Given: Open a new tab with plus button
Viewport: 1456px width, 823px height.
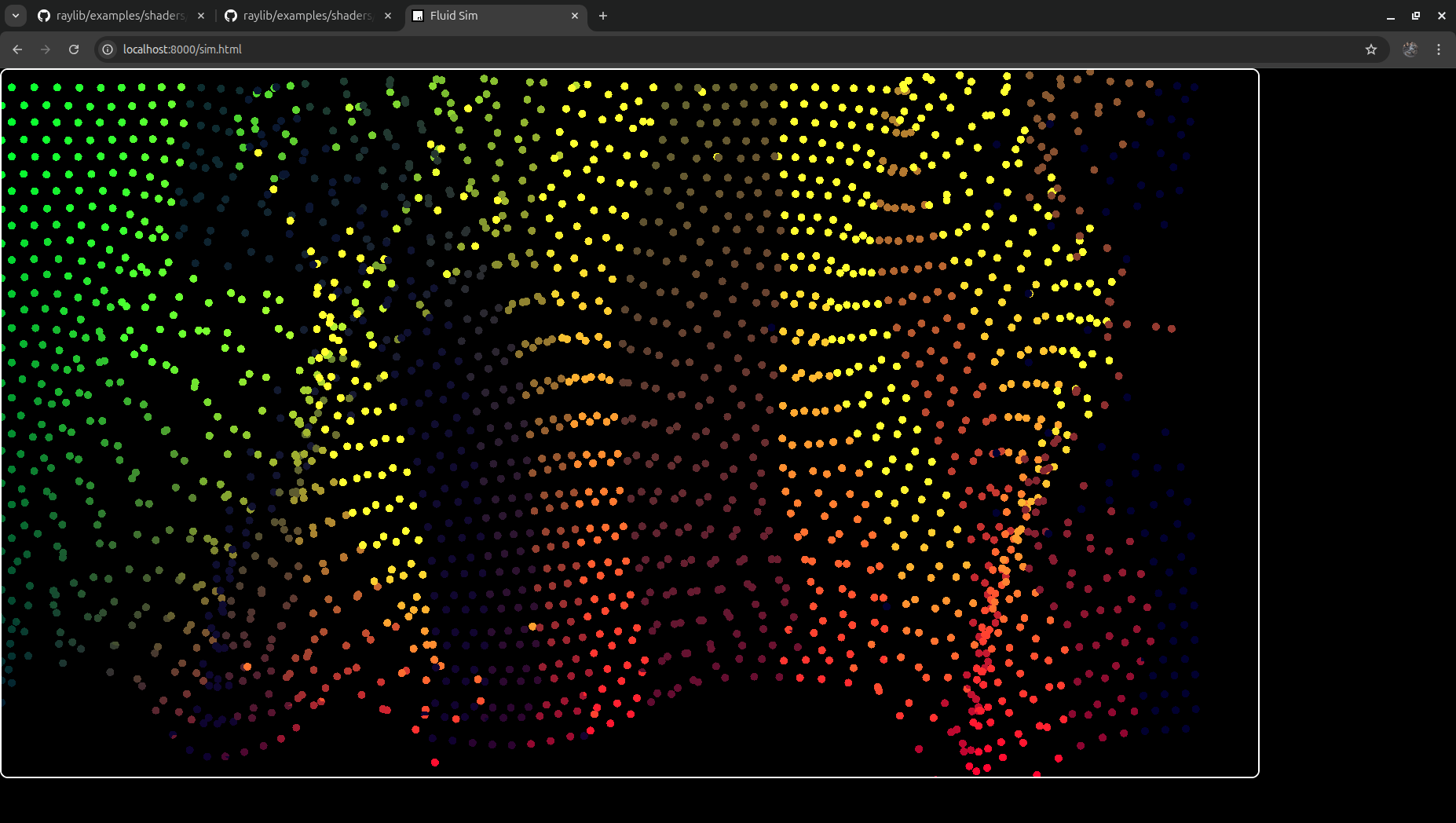Looking at the screenshot, I should 603,16.
